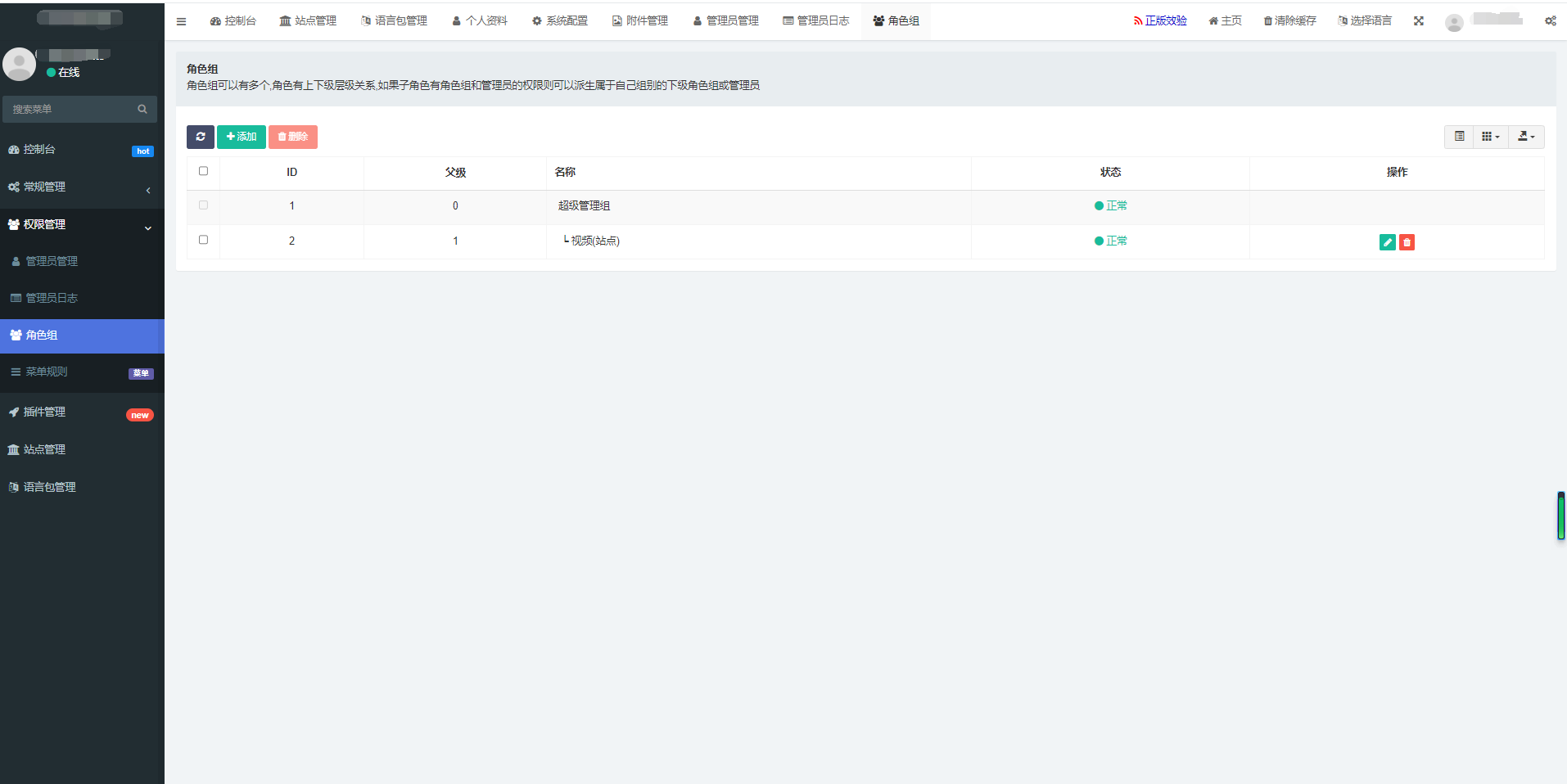Check the select-all checkbox in table header
This screenshot has width=1567, height=784.
click(x=203, y=171)
